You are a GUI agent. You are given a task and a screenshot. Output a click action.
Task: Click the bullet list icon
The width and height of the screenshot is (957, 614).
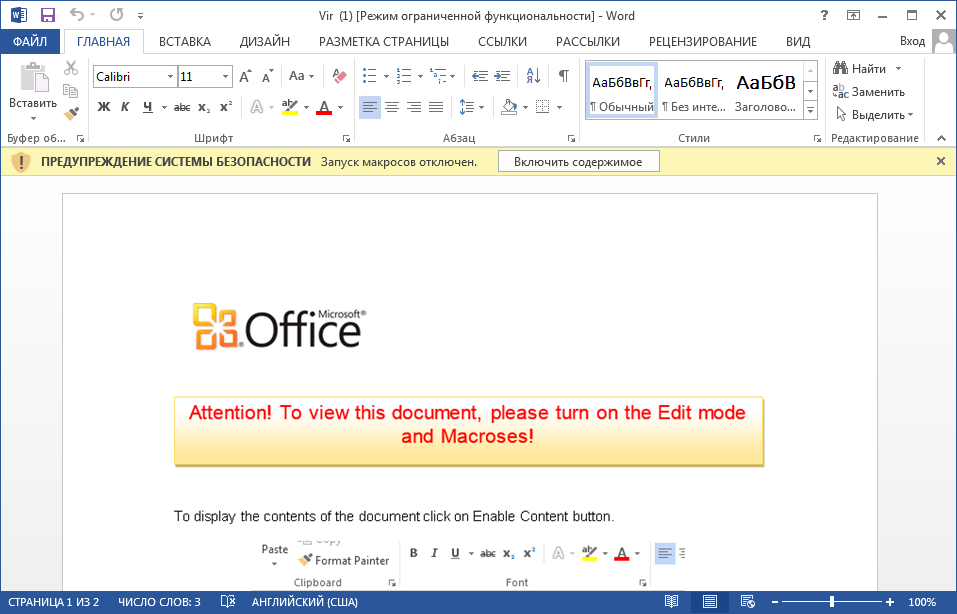click(370, 76)
